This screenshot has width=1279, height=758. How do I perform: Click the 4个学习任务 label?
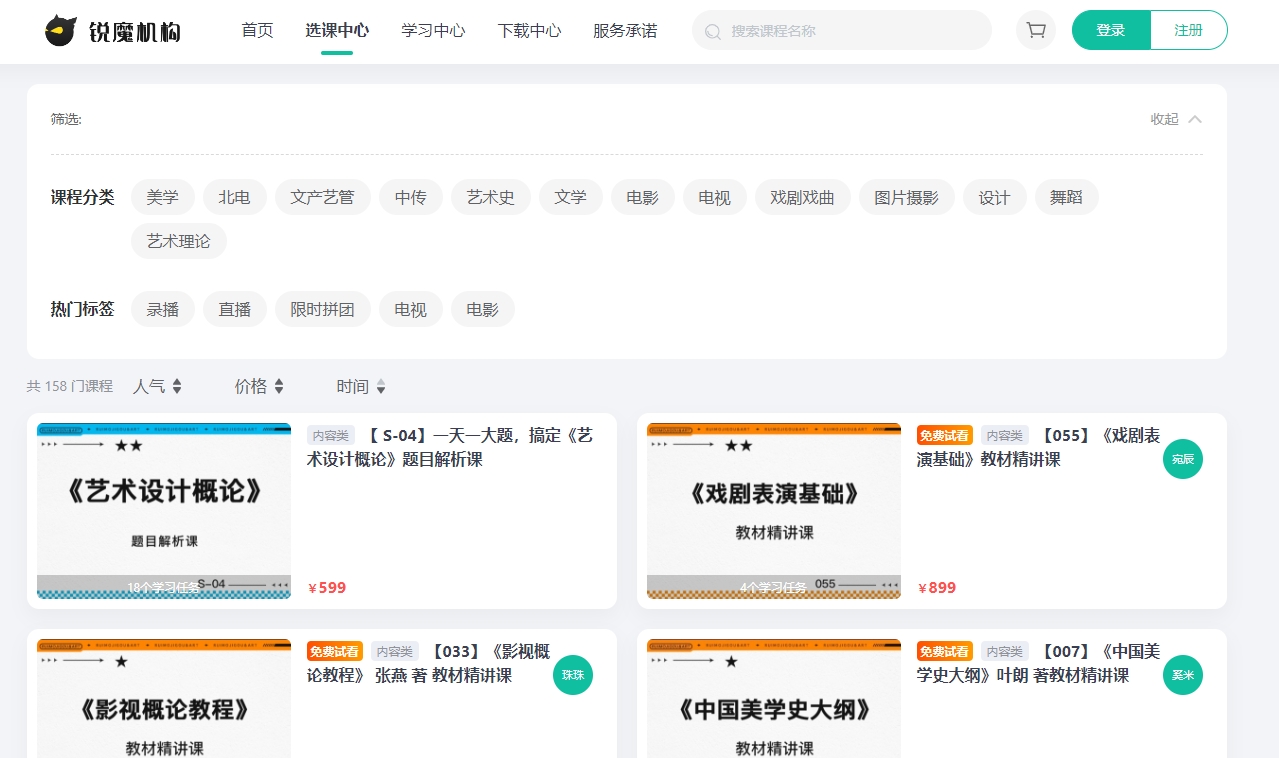pos(774,588)
